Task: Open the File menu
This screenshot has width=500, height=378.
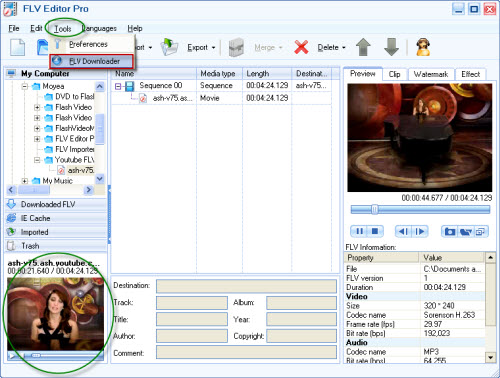Action: (14, 28)
